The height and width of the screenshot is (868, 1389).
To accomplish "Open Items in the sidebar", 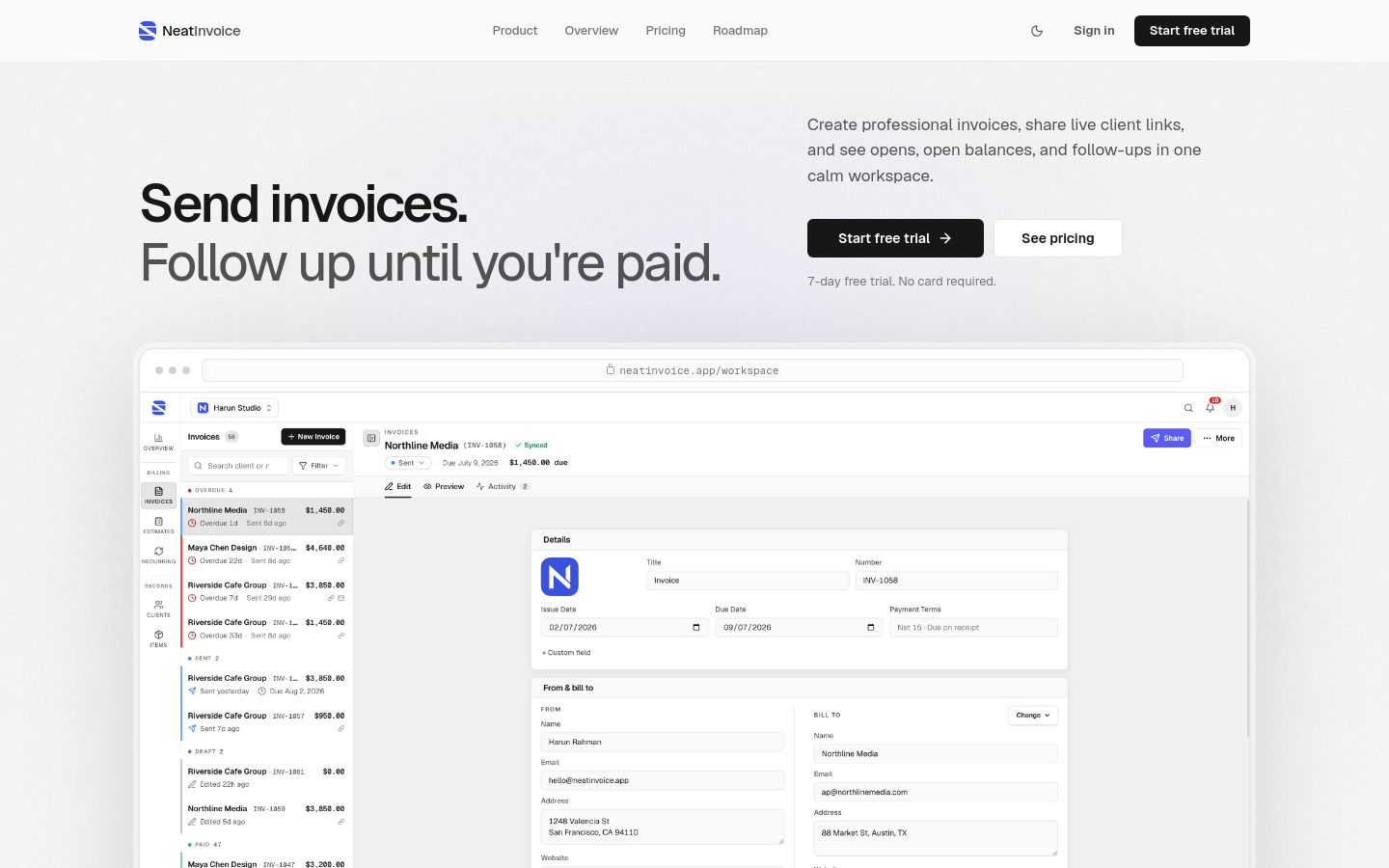I will point(158,638).
